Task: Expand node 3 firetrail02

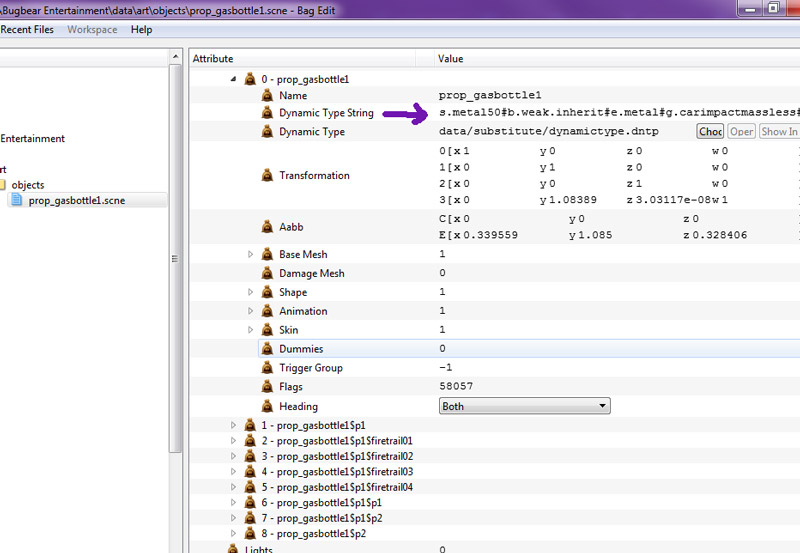Action: (233, 456)
